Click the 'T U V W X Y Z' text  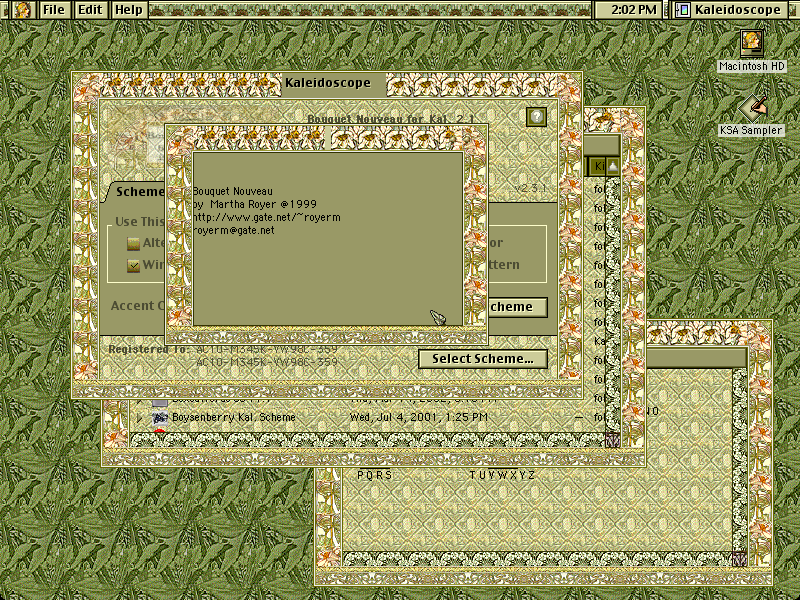click(502, 476)
